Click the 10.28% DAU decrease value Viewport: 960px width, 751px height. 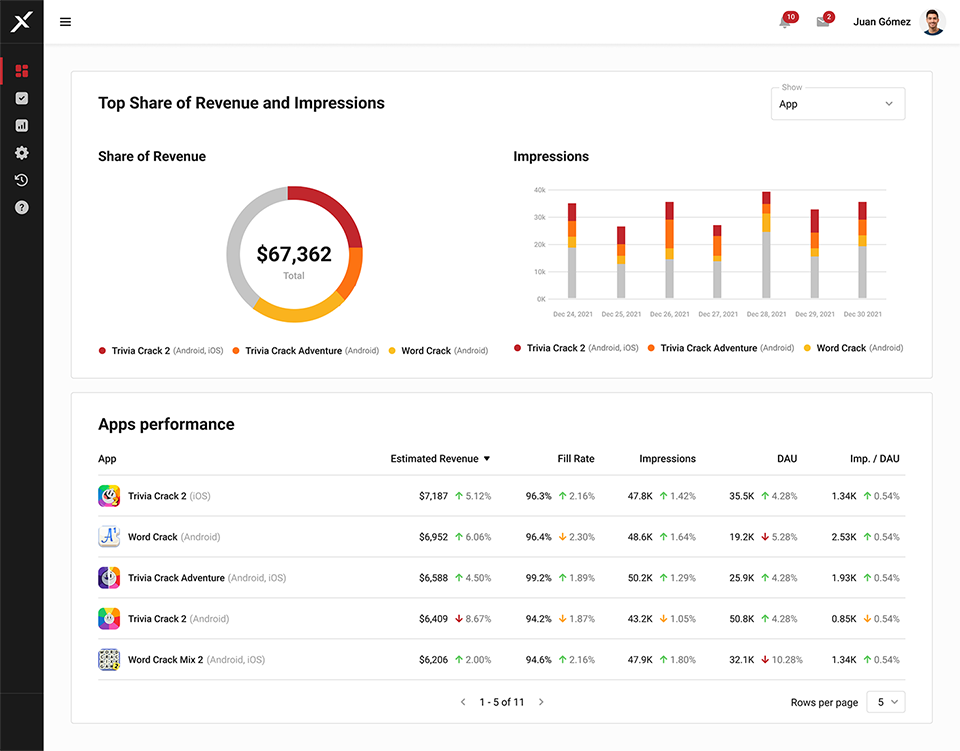[787, 660]
